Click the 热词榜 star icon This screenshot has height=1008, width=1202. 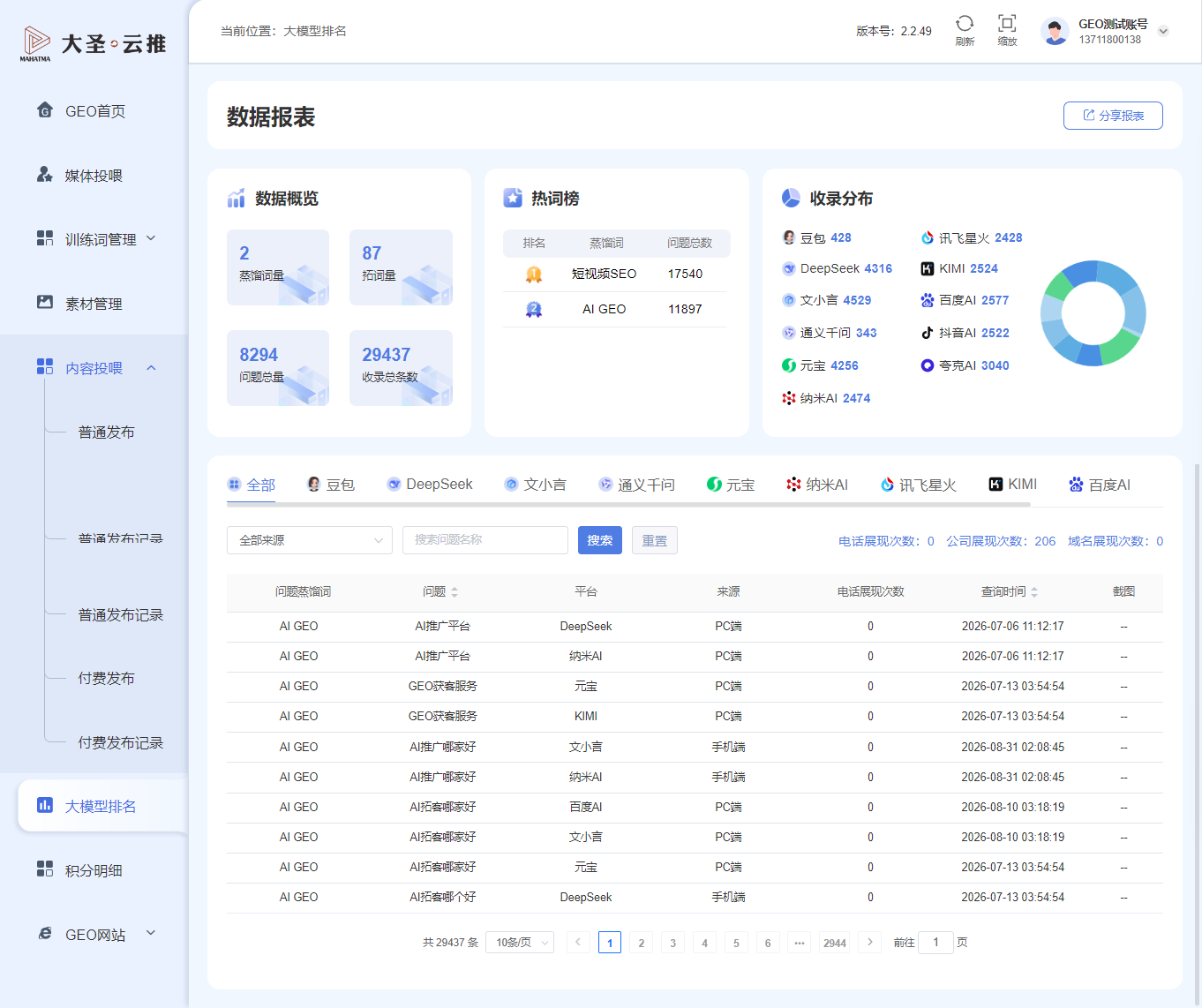(513, 198)
